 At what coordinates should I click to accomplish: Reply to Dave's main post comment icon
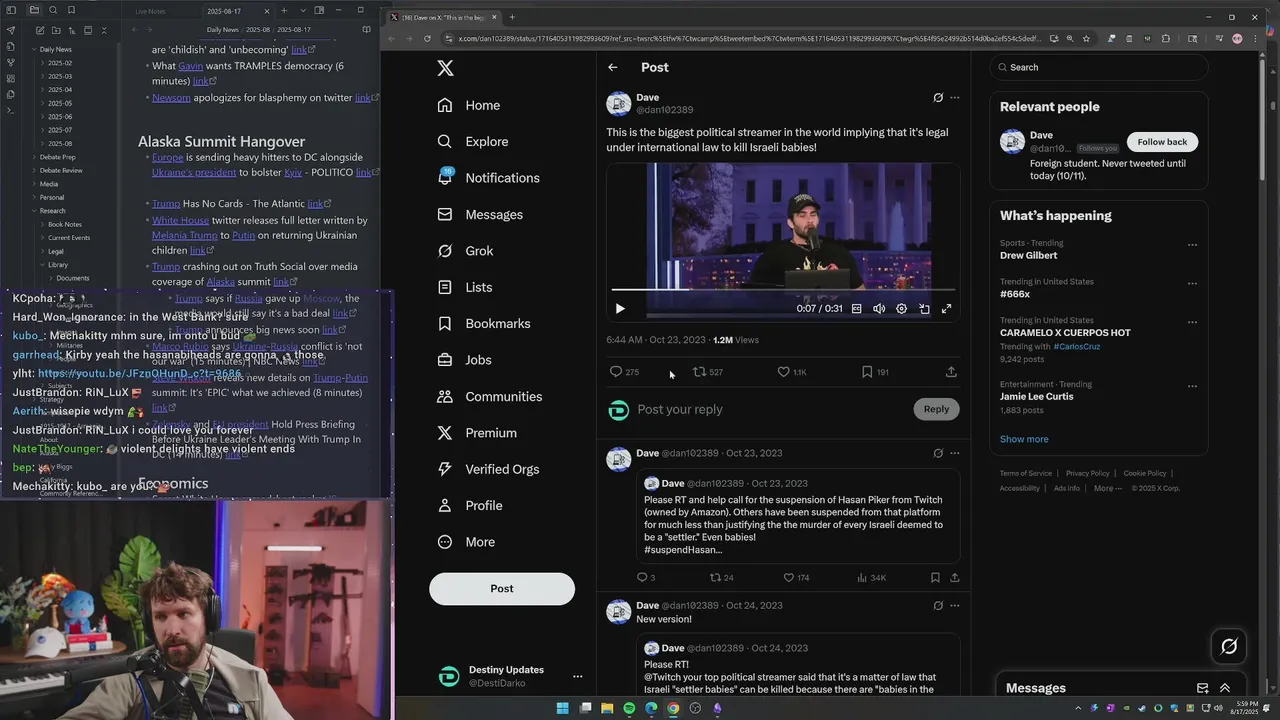coord(616,372)
